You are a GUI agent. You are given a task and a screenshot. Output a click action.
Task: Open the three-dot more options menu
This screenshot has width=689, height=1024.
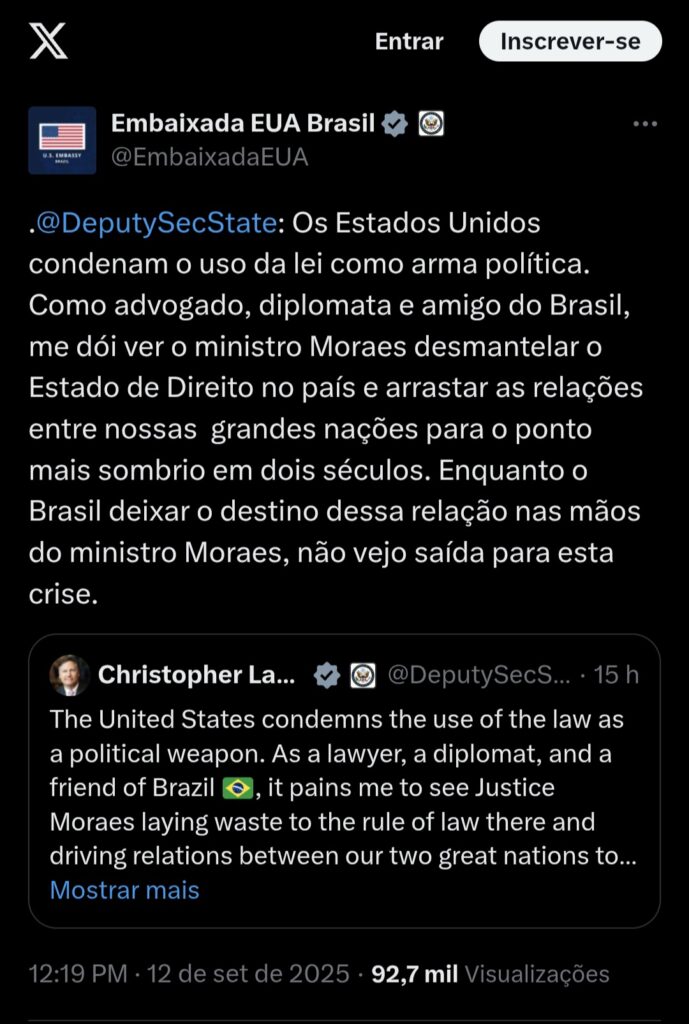[646, 124]
